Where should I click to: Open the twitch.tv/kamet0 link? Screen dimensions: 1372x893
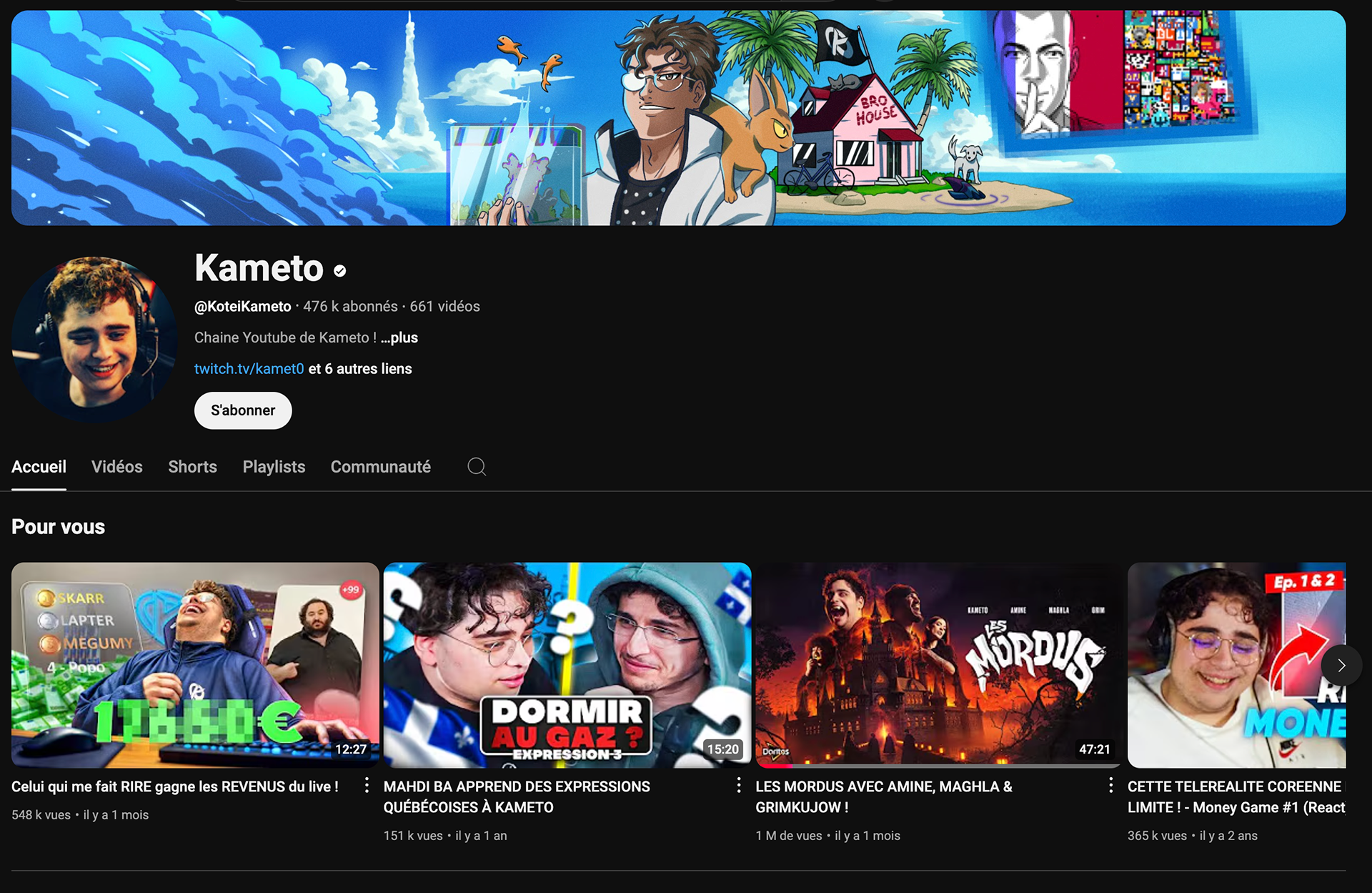(x=249, y=369)
